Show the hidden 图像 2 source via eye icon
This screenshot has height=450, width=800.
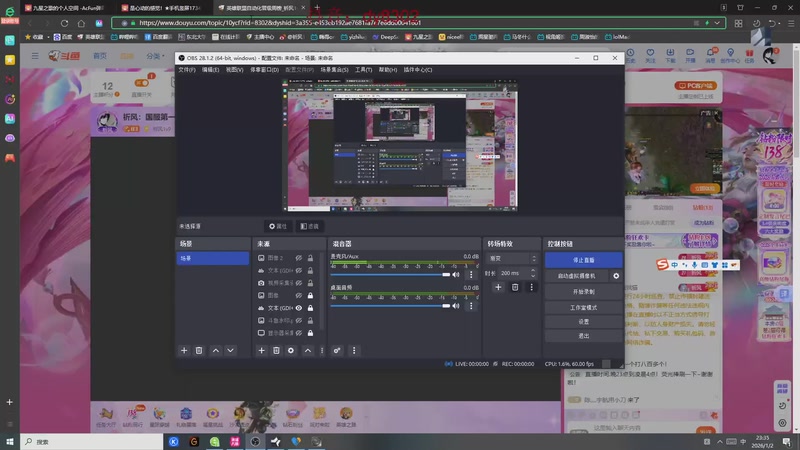[x=299, y=258]
